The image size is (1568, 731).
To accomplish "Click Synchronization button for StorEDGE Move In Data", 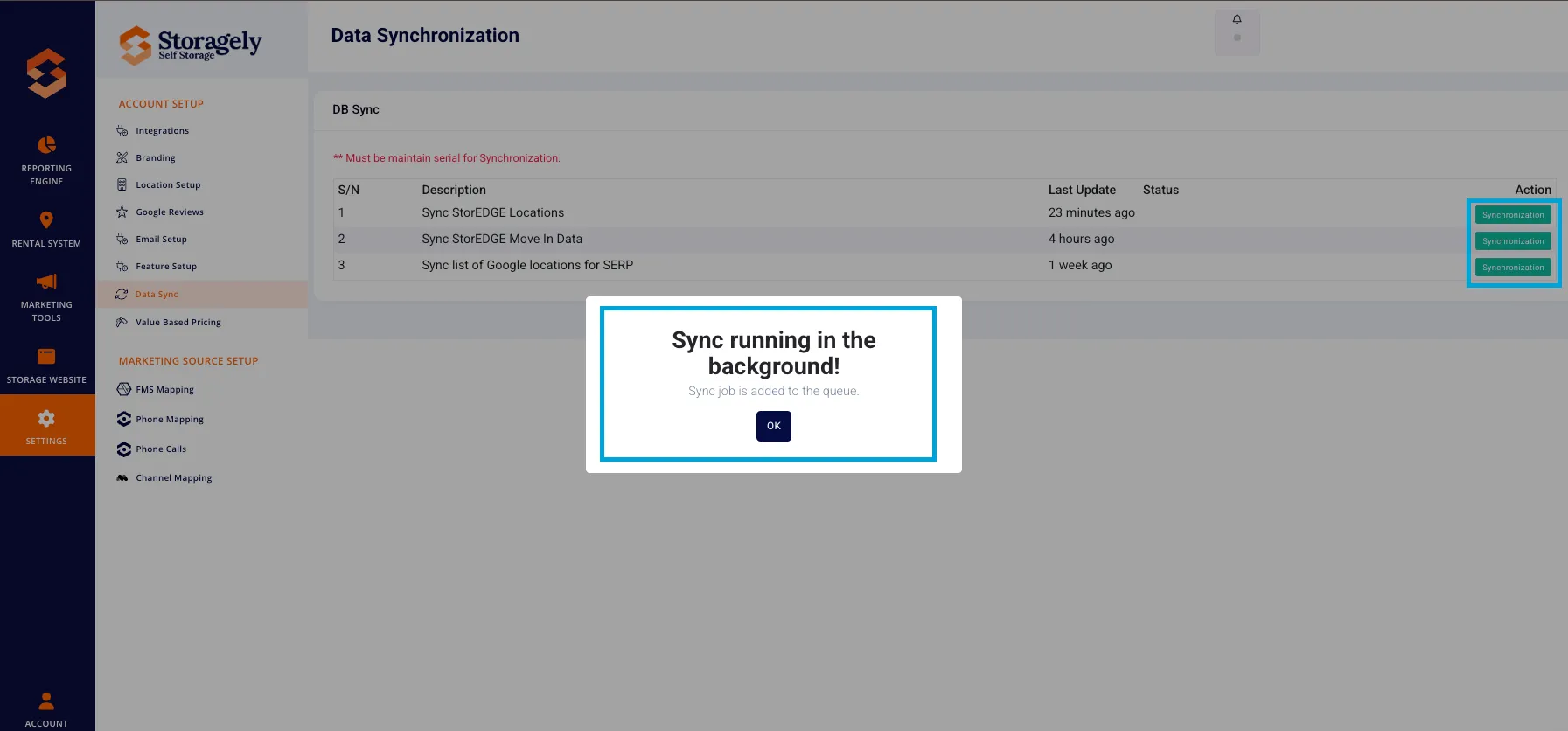I will coord(1513,241).
